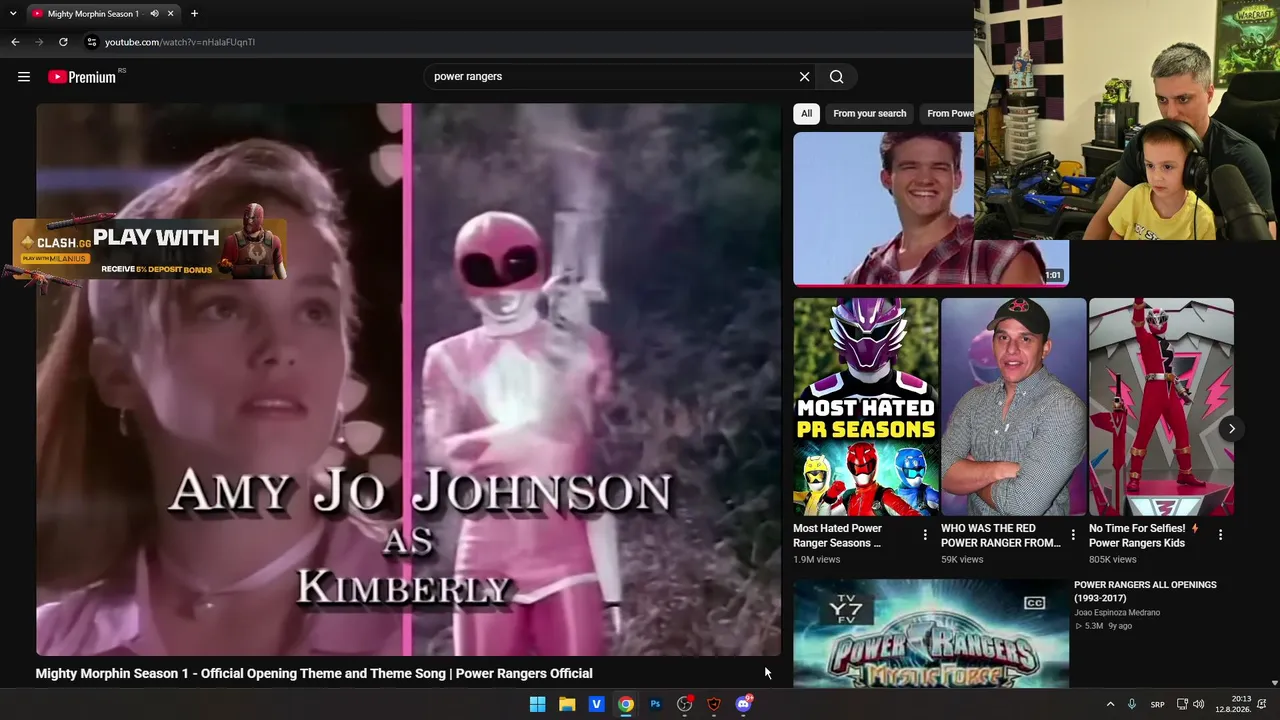Viewport: 1280px width, 720px height.
Task: Open options for 'No Time For Selfies!' short
Action: pos(1220,536)
